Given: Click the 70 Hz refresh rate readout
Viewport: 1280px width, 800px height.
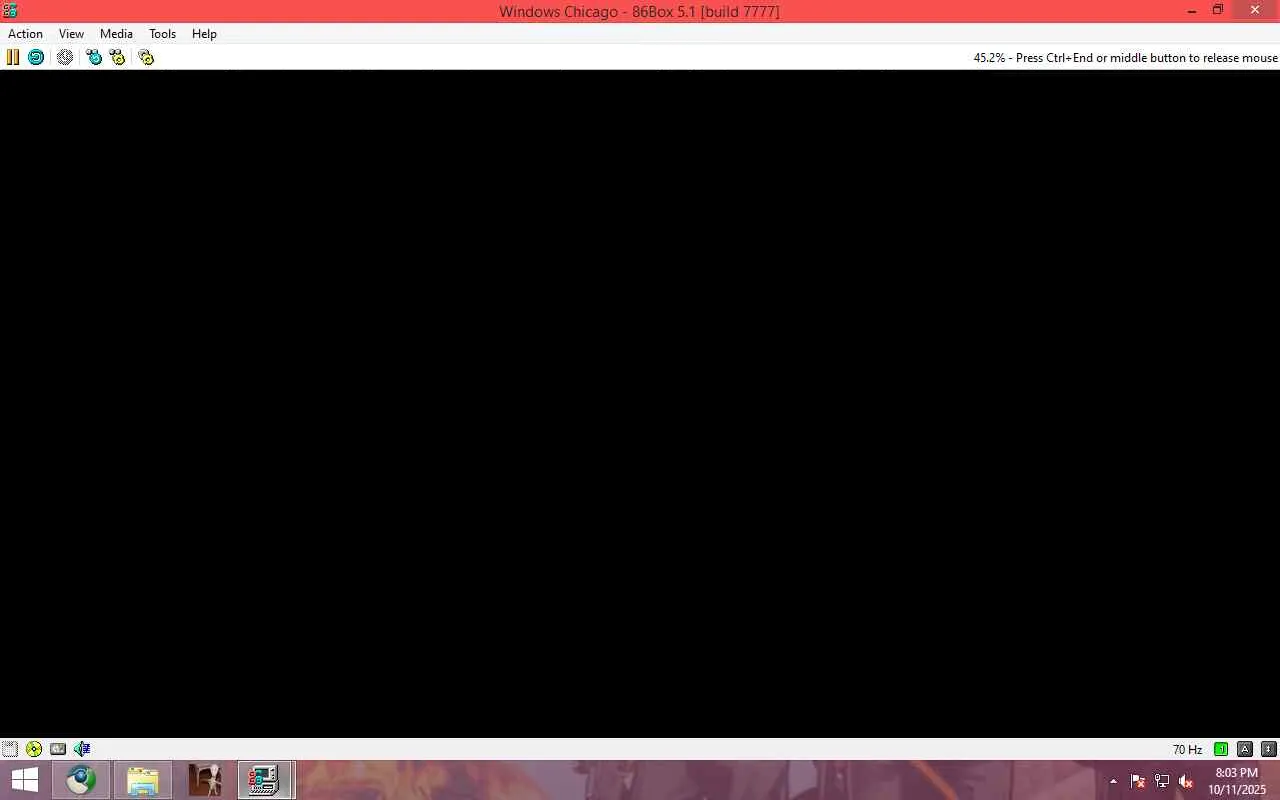Looking at the screenshot, I should pos(1188,749).
